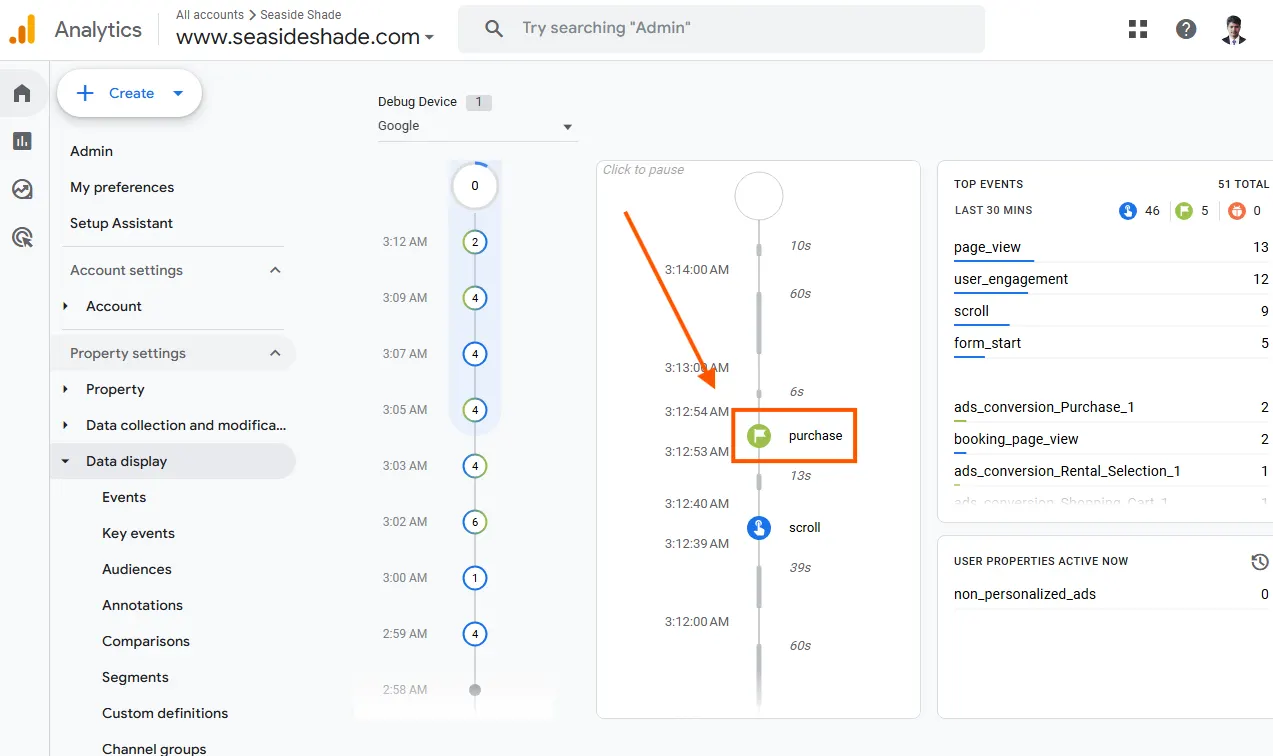Image resolution: width=1273 pixels, height=756 pixels.
Task: Filter by blue general events icon
Action: point(1128,211)
